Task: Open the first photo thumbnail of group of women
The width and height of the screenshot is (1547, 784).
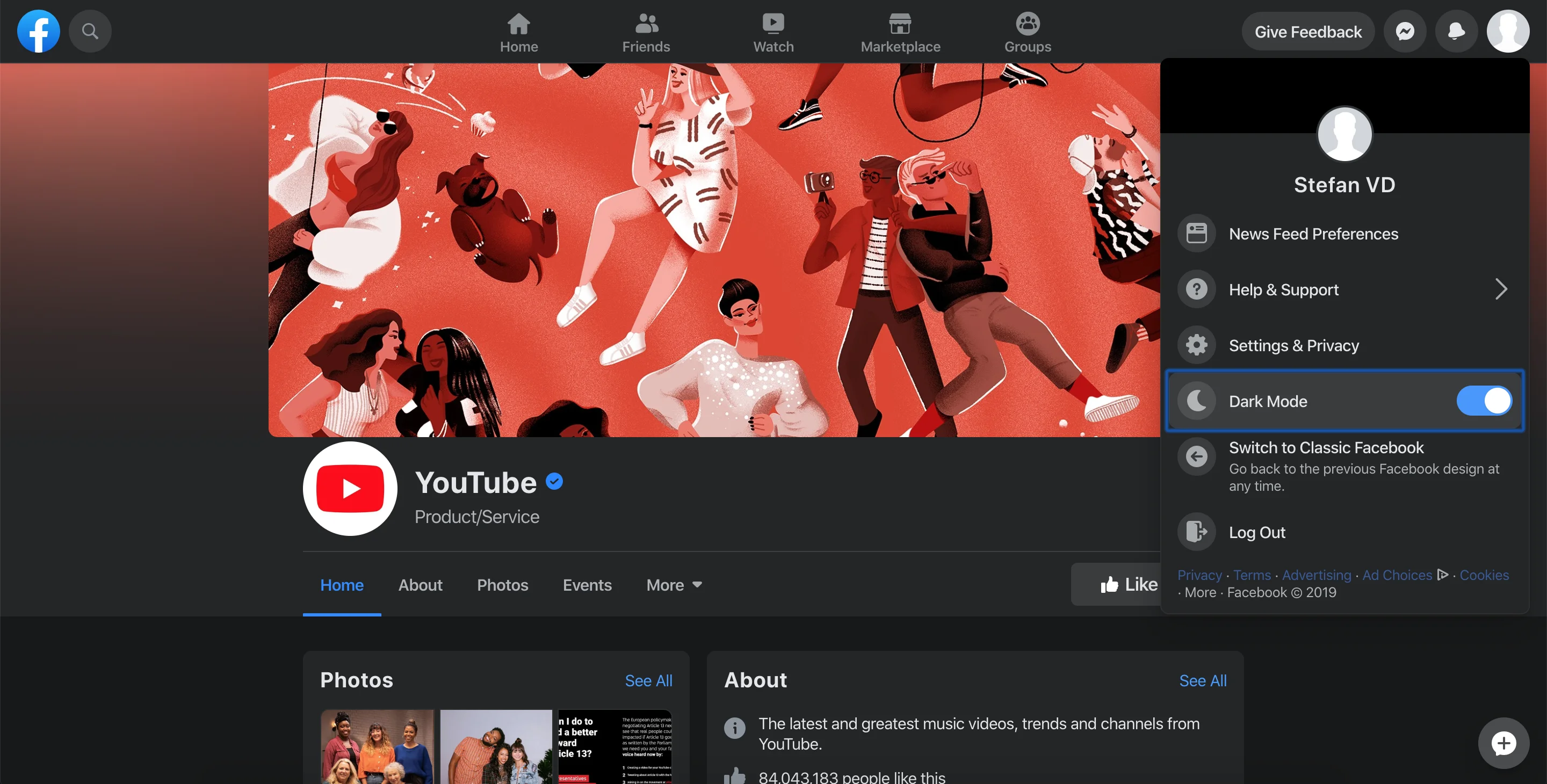Action: click(x=377, y=746)
